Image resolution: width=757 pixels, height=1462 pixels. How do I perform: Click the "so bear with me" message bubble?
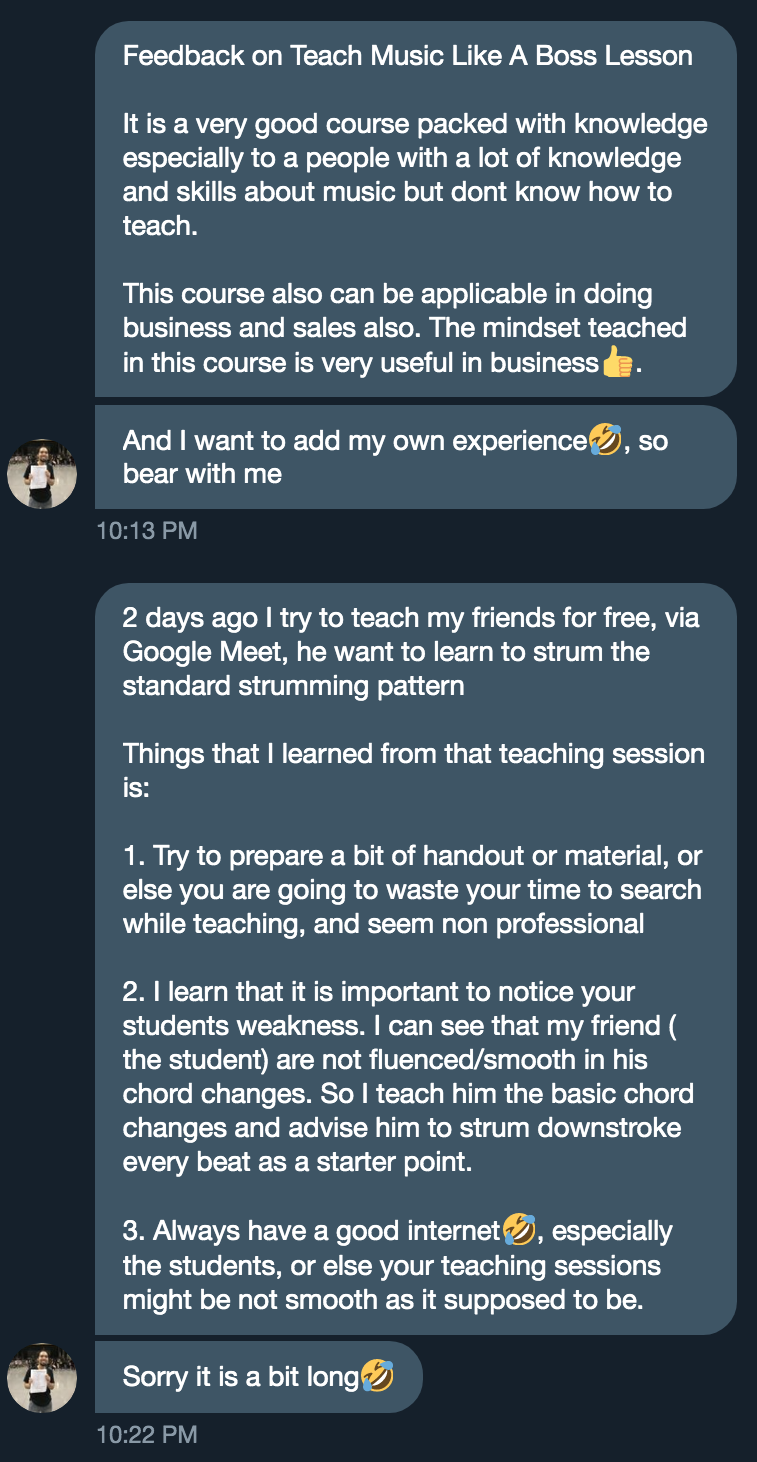pyautogui.click(x=415, y=456)
